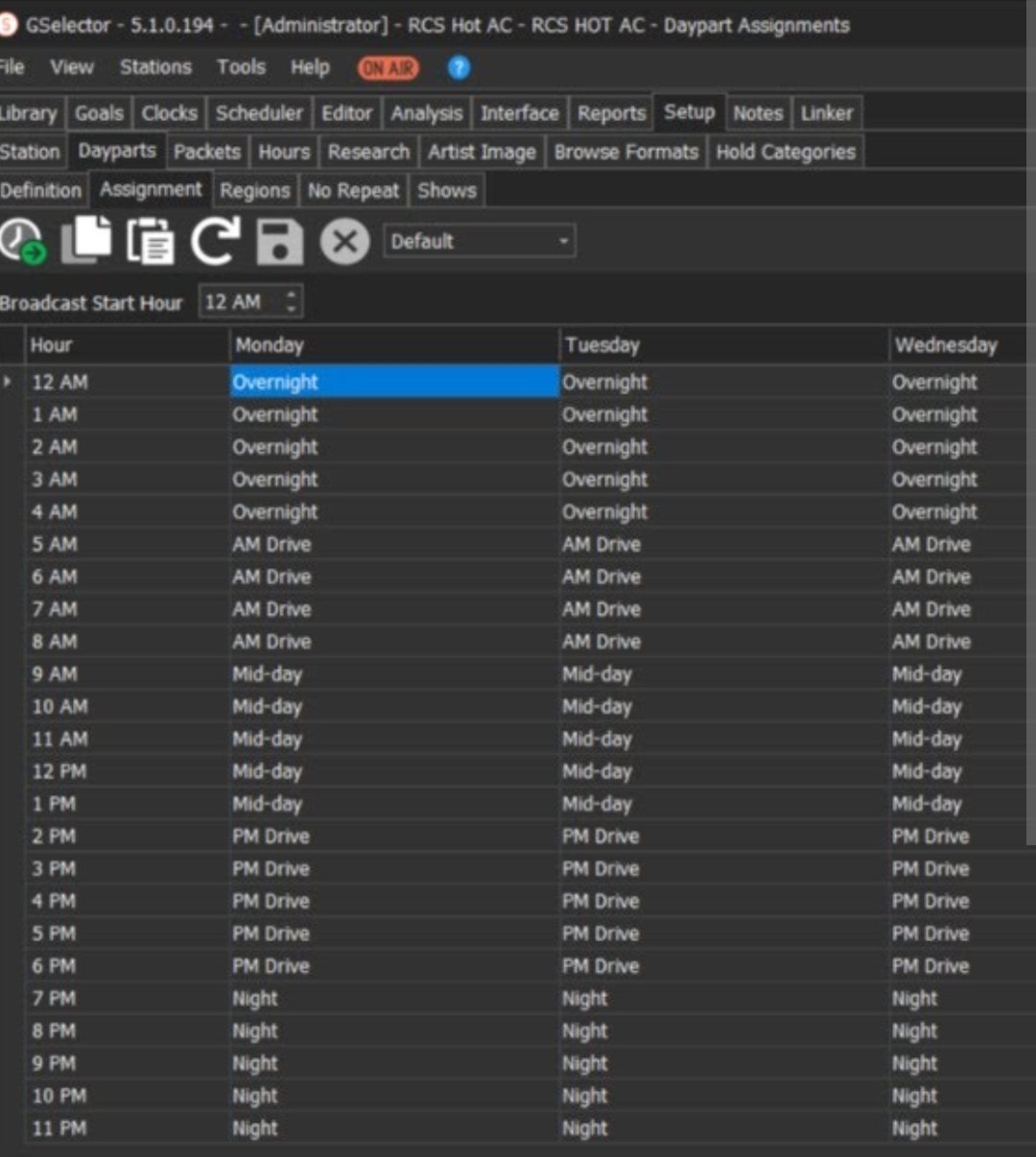Click the Refresh circular arrow icon

pyautogui.click(x=214, y=241)
